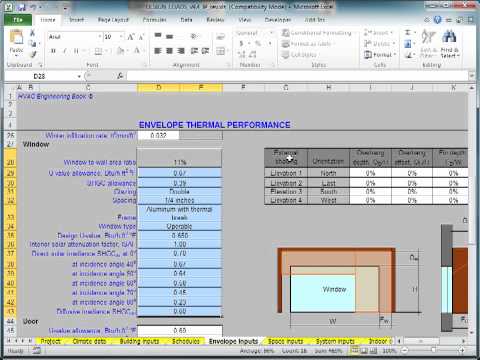480x360 pixels.
Task: Click the Fill down icon
Action: point(408,44)
